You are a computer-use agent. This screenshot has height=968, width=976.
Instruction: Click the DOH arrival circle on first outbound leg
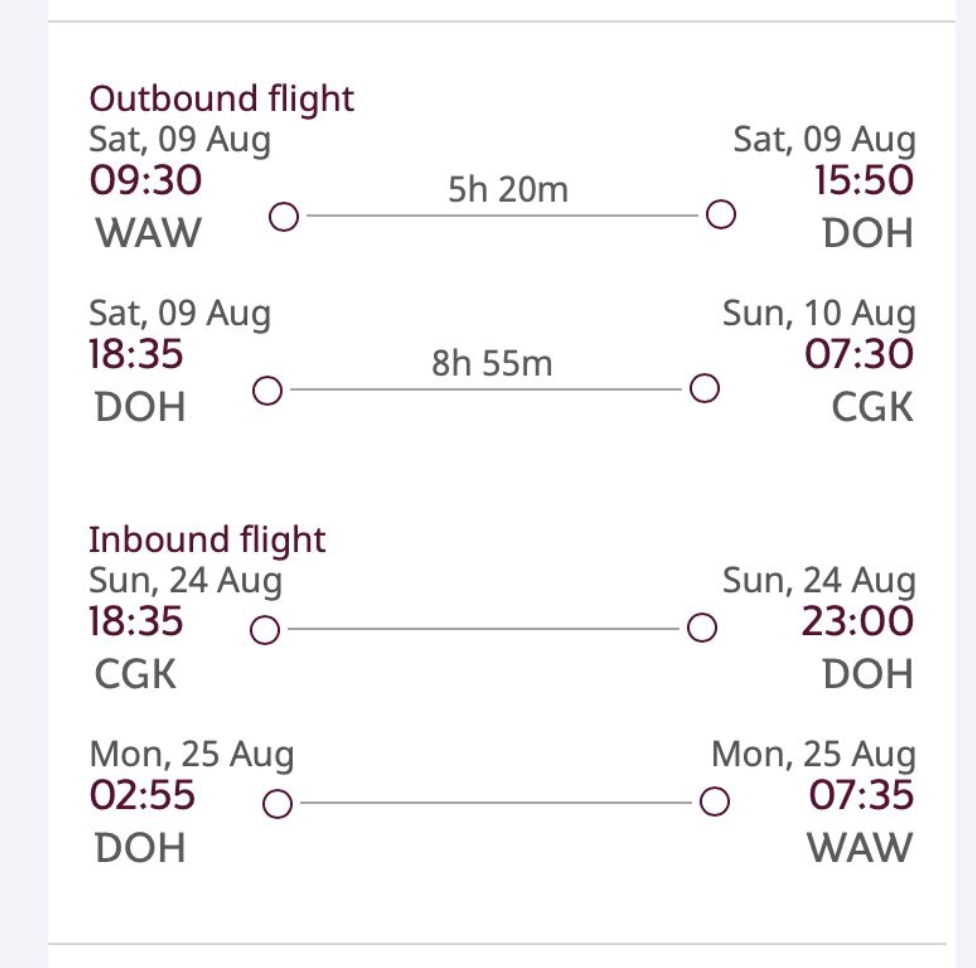pos(721,215)
